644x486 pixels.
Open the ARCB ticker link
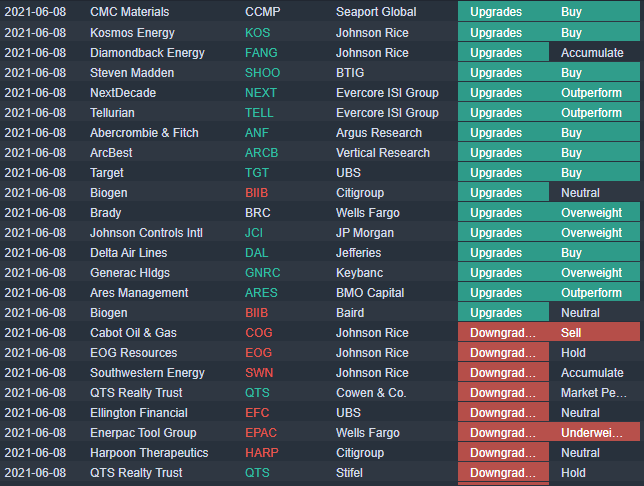click(263, 153)
